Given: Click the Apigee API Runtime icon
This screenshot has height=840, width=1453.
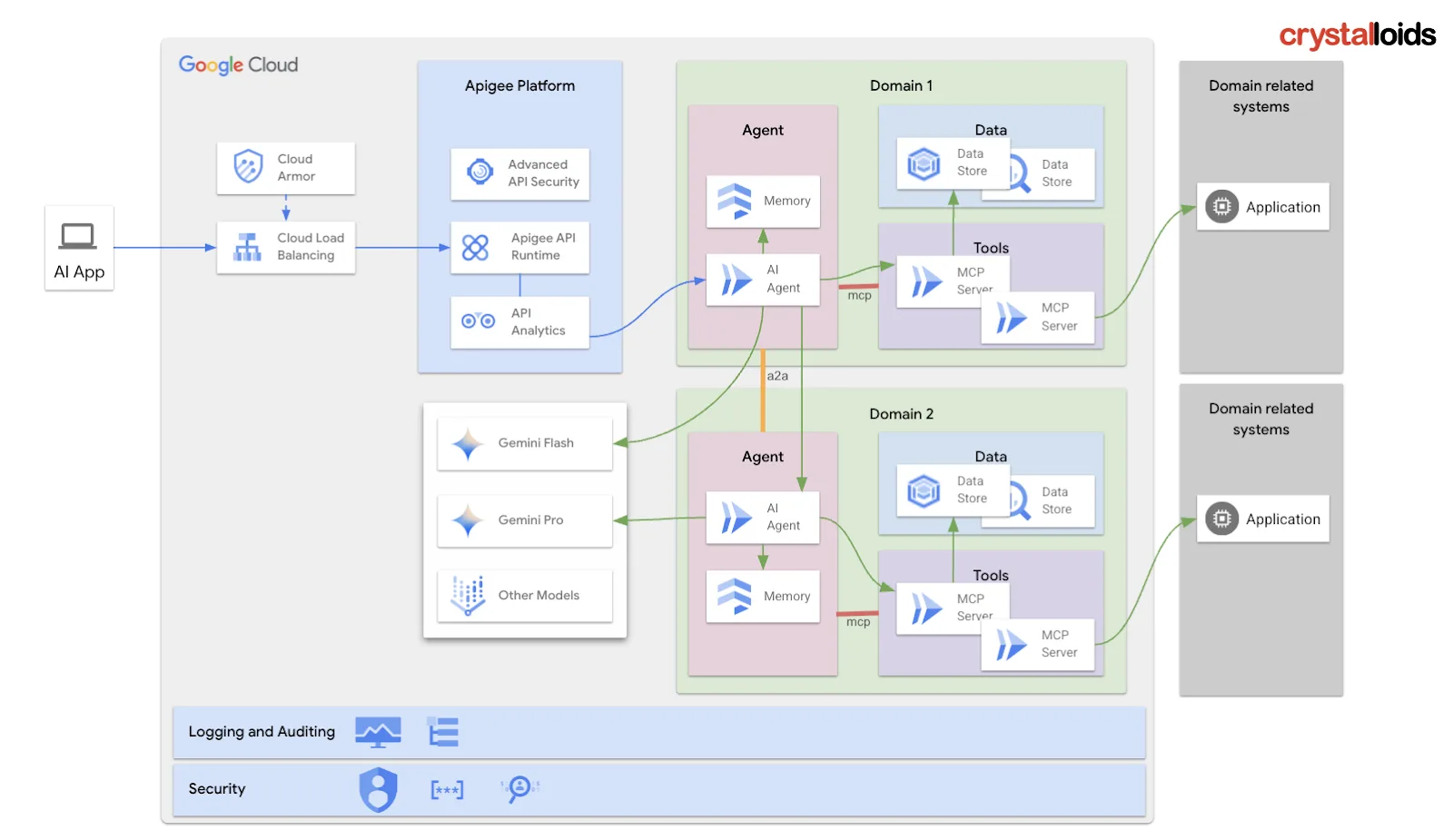Looking at the screenshot, I should (475, 247).
